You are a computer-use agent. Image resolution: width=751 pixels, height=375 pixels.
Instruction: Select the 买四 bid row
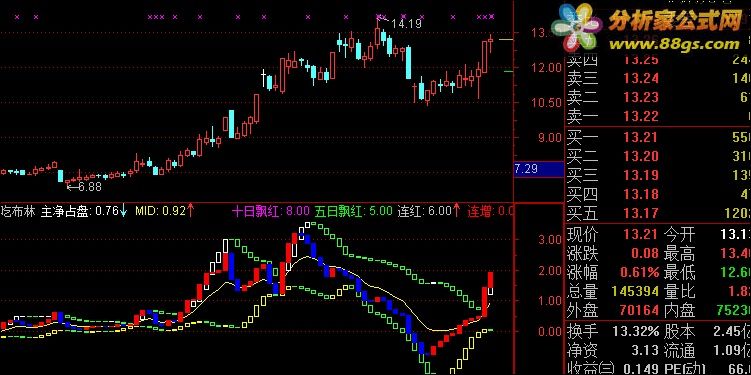point(658,194)
